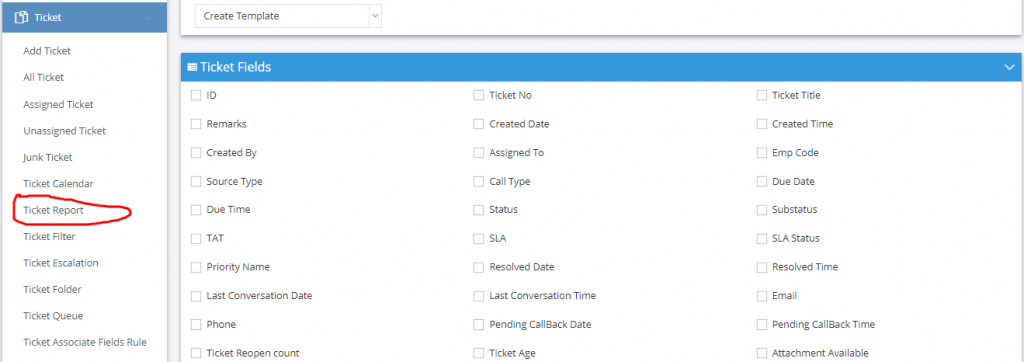Open Ticket Associate Fields Rule
The height and width of the screenshot is (362, 1024).
(x=85, y=342)
